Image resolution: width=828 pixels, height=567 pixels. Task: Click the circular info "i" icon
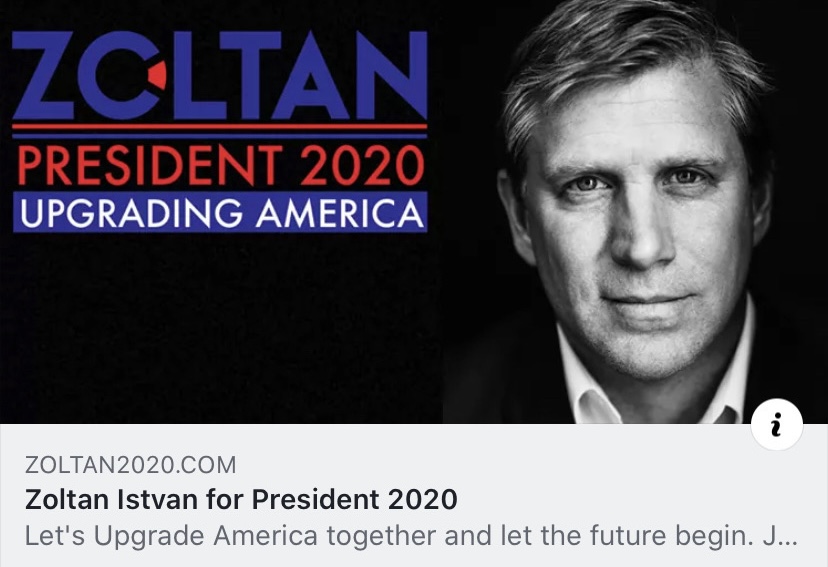777,425
